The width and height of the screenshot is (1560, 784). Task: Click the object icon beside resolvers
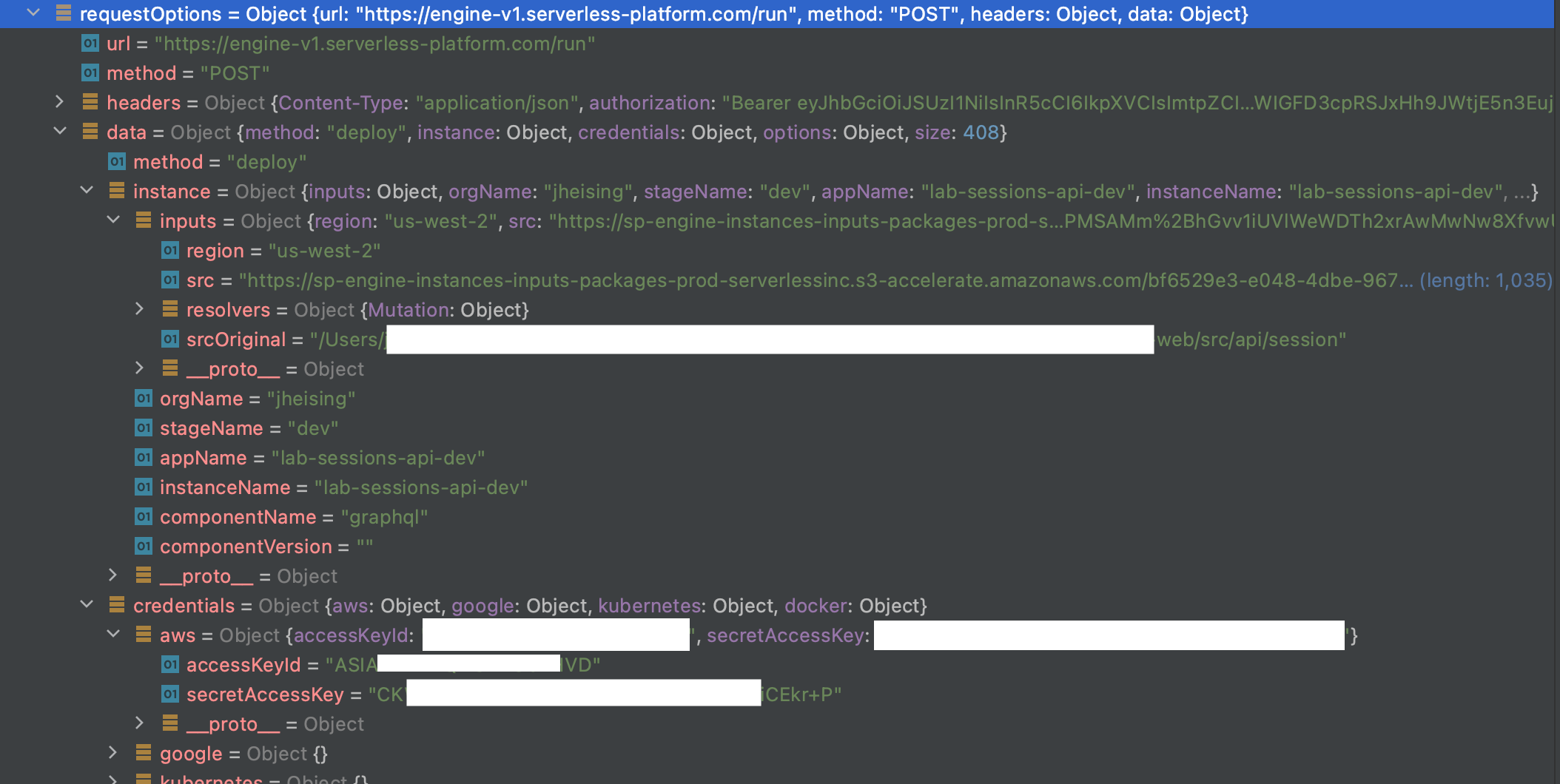tap(169, 309)
